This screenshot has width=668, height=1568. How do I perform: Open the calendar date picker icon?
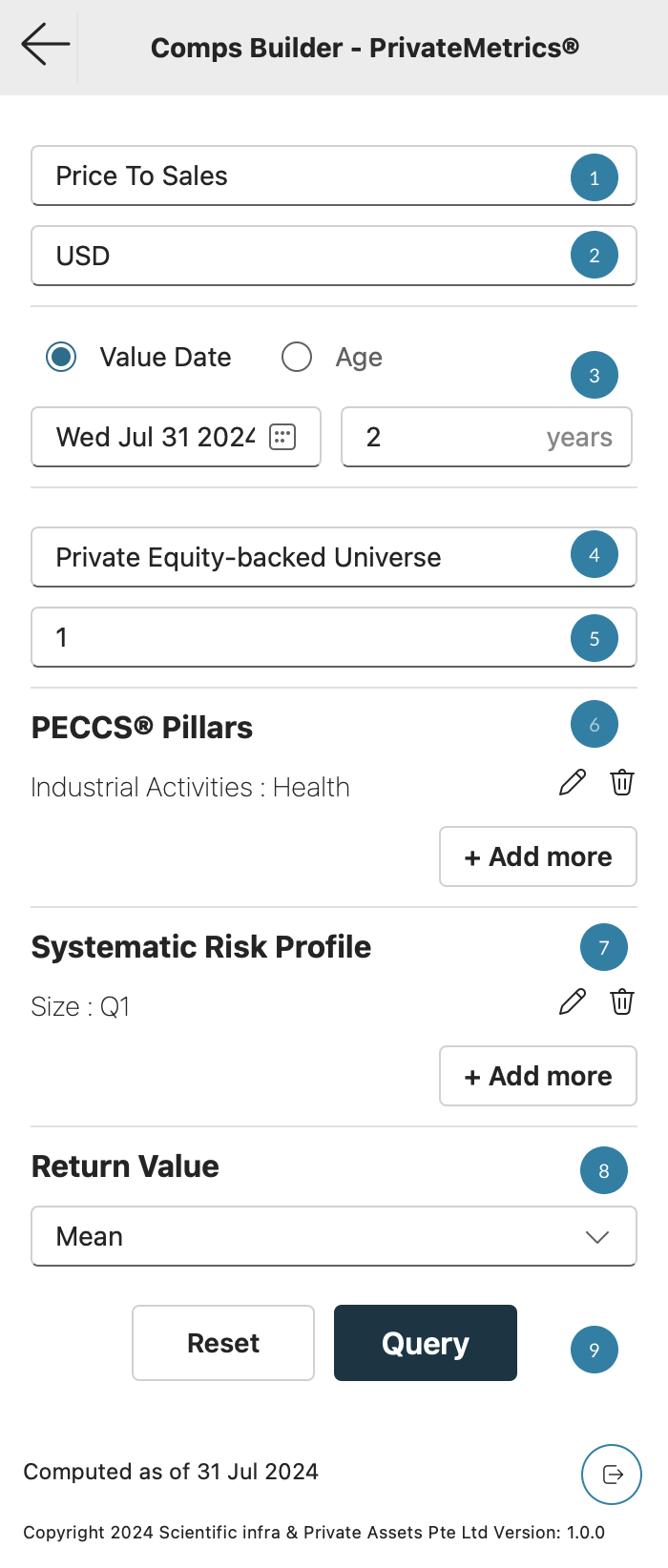tap(282, 437)
